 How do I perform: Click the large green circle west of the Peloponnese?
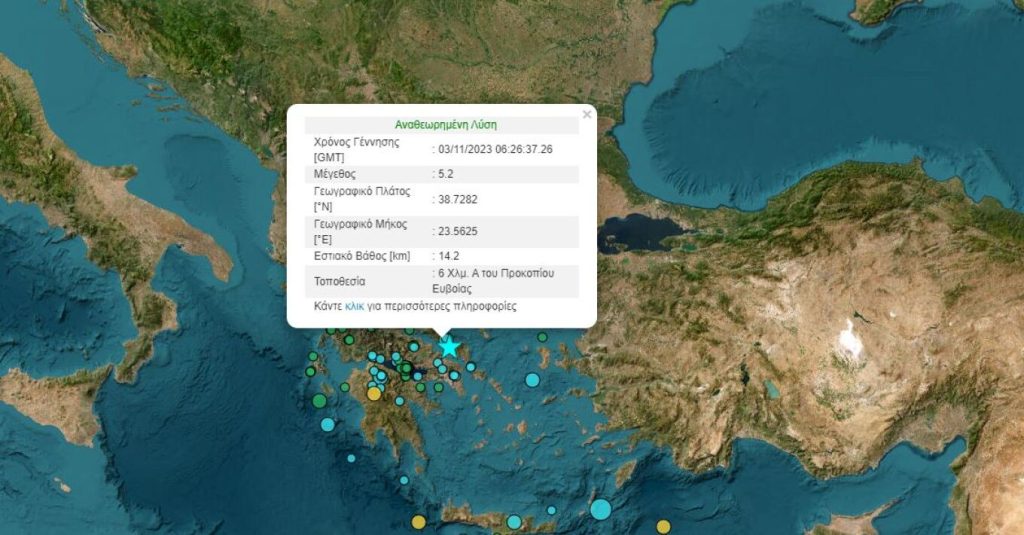[319, 401]
